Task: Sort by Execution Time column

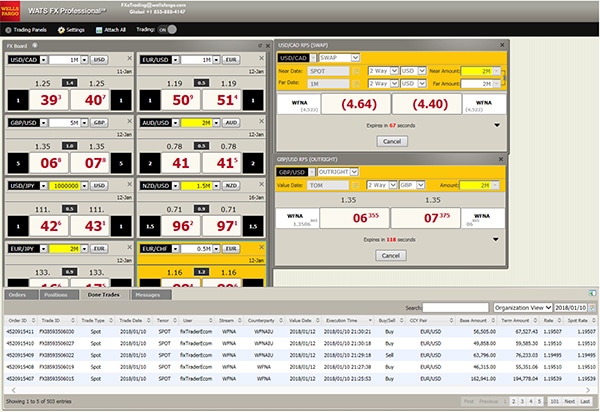Action: tap(348, 321)
